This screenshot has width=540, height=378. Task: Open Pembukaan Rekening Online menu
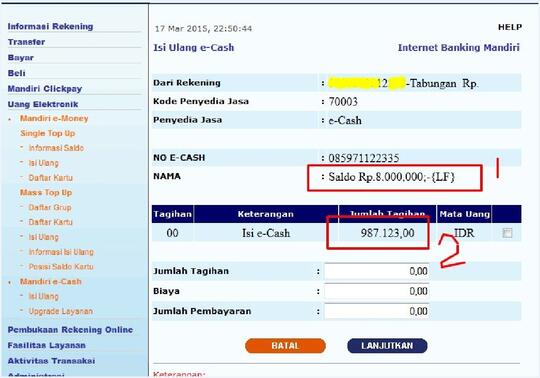(x=70, y=330)
